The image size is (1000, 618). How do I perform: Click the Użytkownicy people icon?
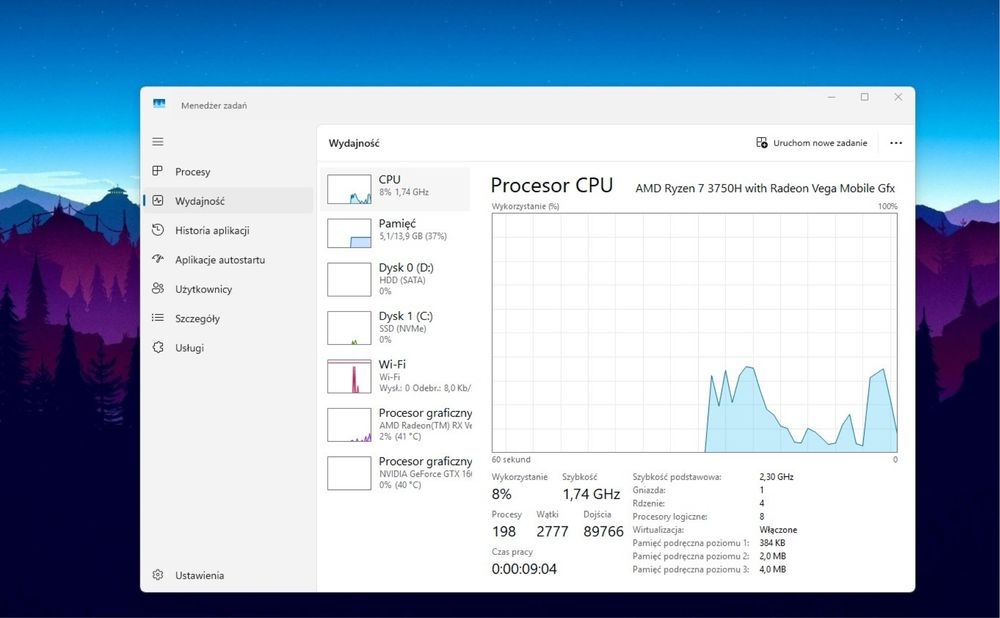click(158, 288)
